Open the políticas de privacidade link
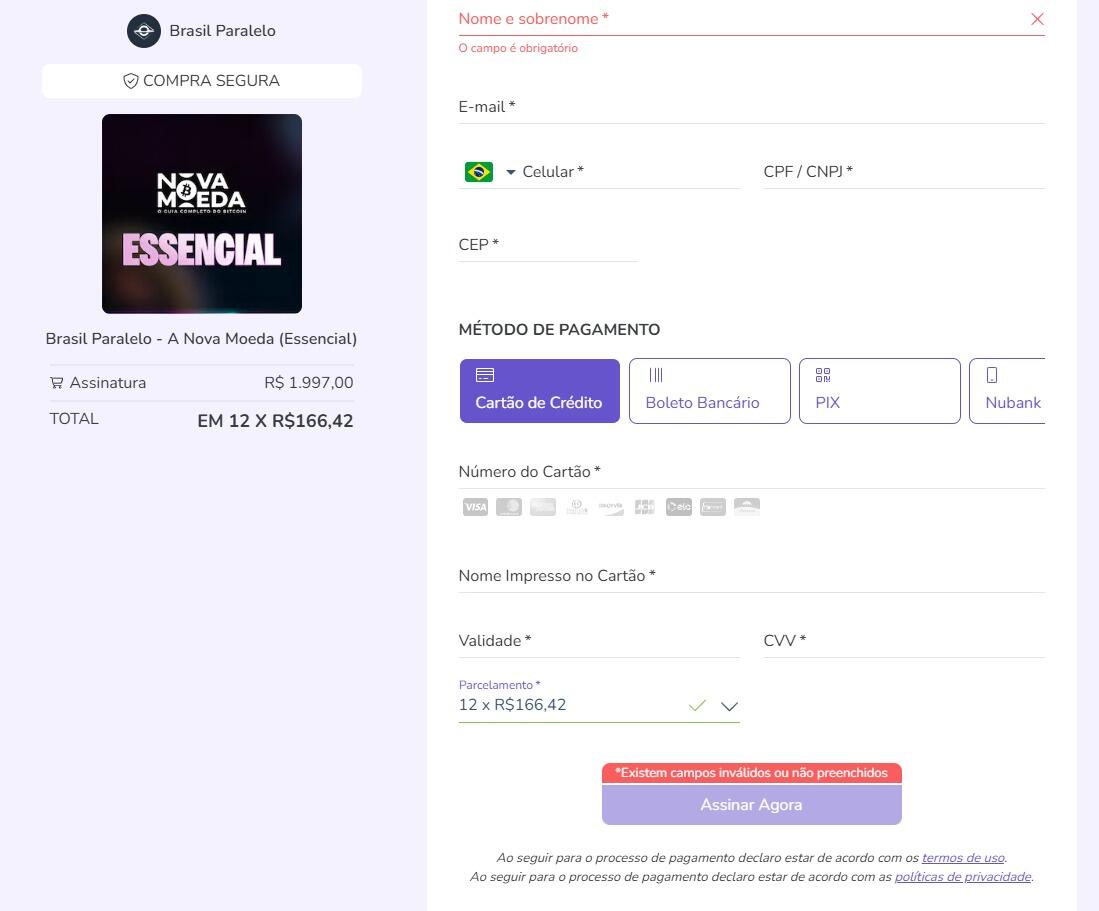The height and width of the screenshot is (911, 1099). (x=963, y=877)
